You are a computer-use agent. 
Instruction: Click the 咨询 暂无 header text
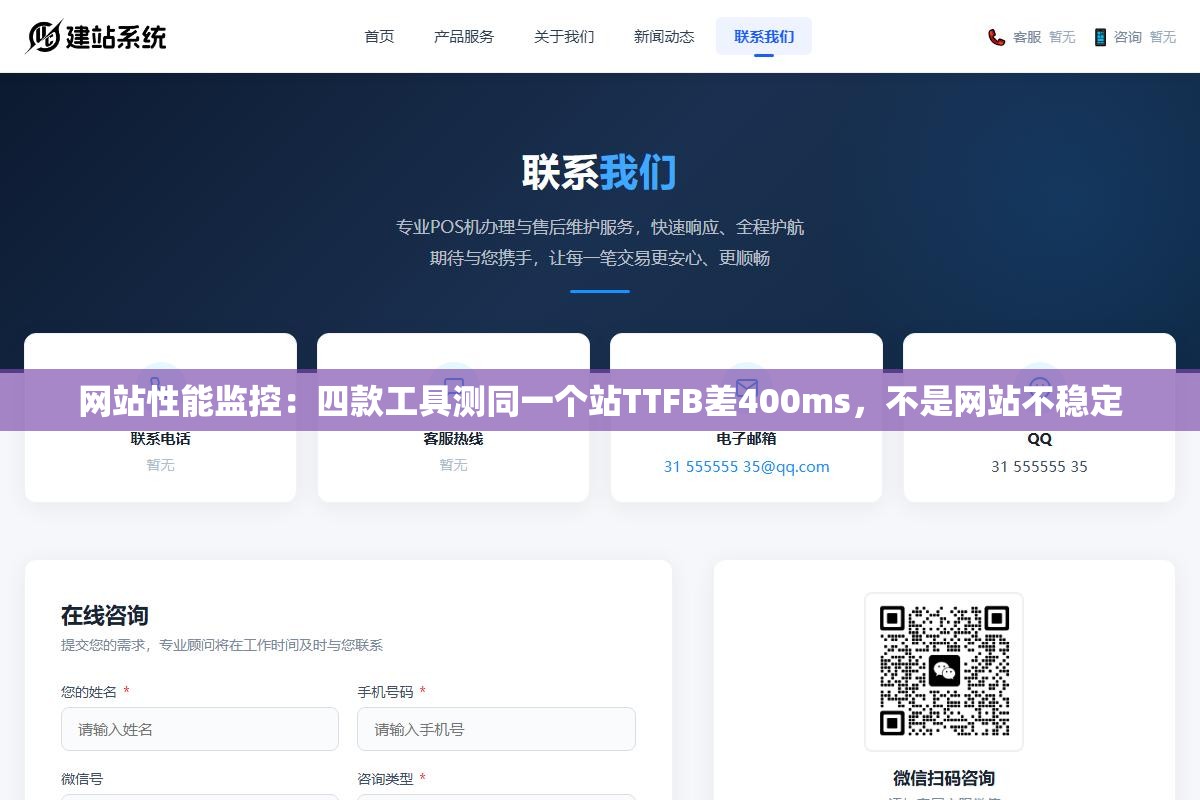(x=1145, y=37)
